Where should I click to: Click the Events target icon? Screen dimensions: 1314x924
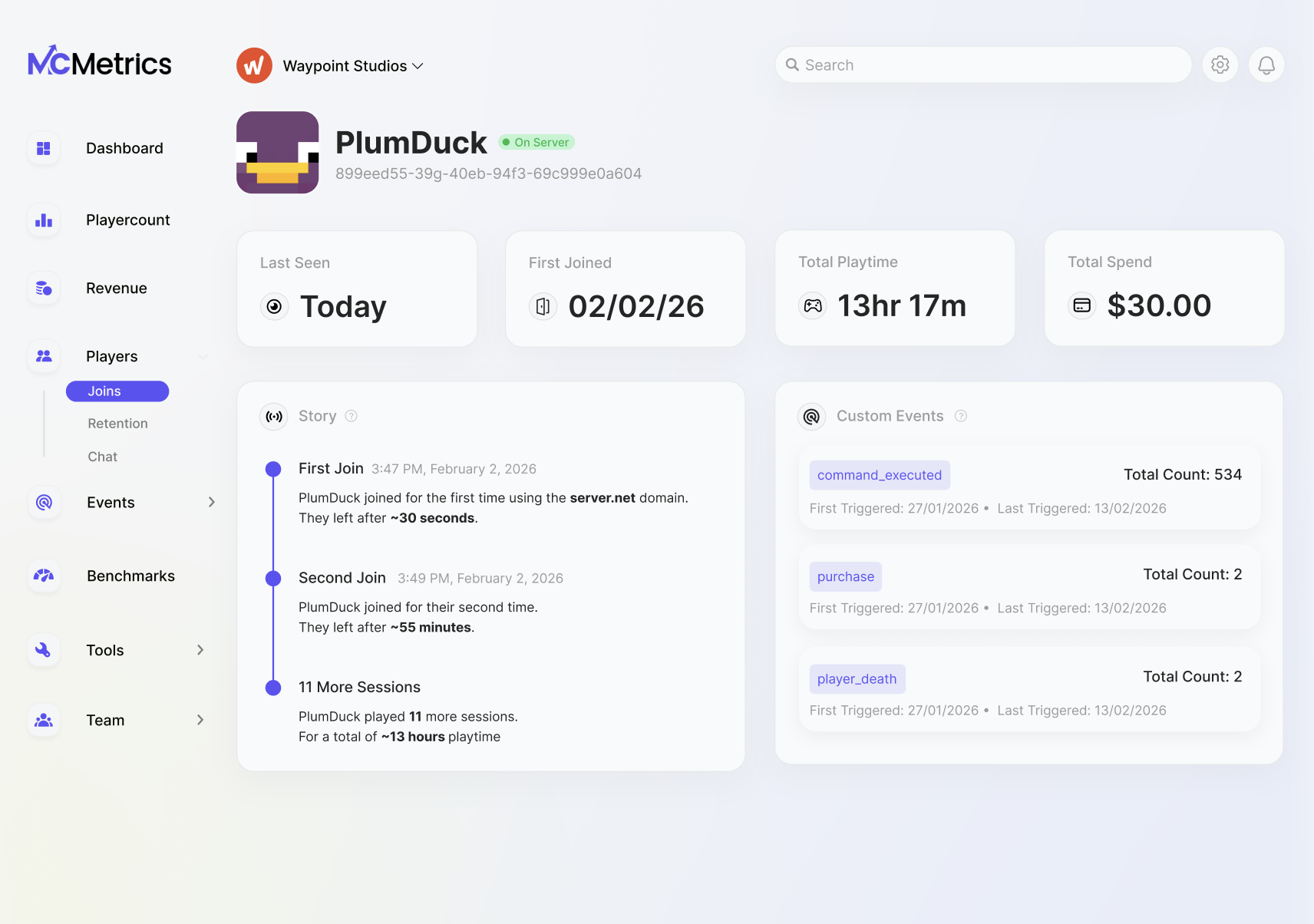click(x=44, y=503)
